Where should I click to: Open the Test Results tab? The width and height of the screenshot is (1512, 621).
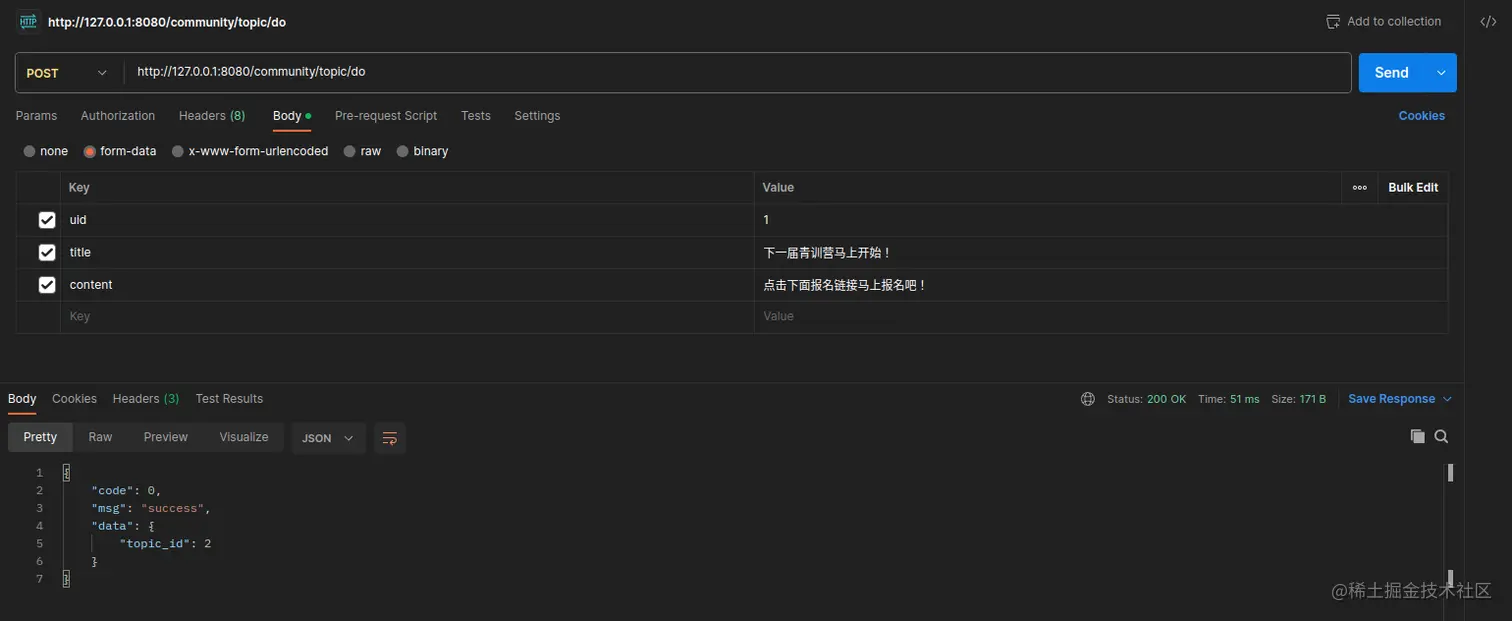pyautogui.click(x=229, y=399)
